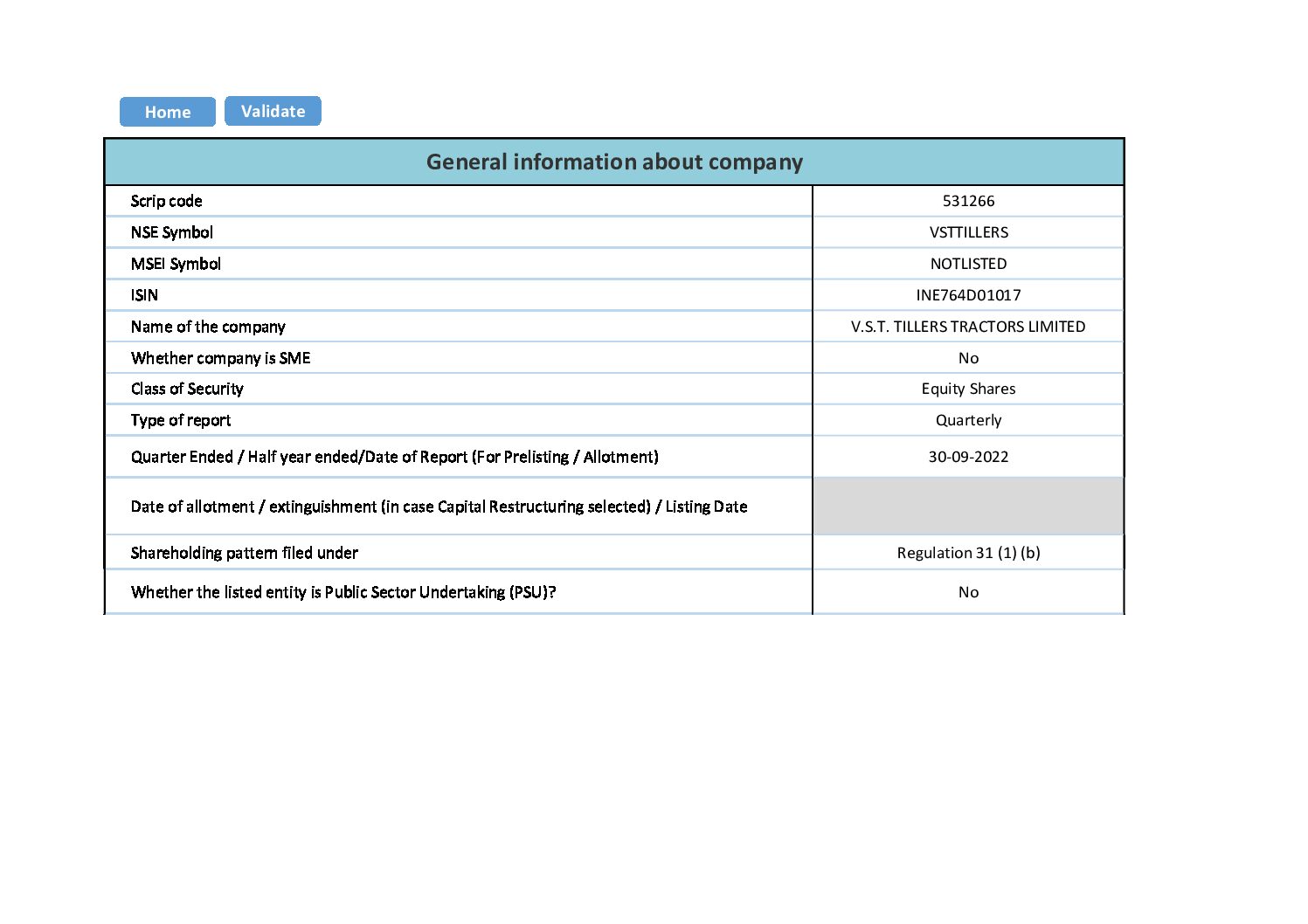Click the ISIN value INE764D01017
Screen dimensions: 1308x924
coord(967,295)
